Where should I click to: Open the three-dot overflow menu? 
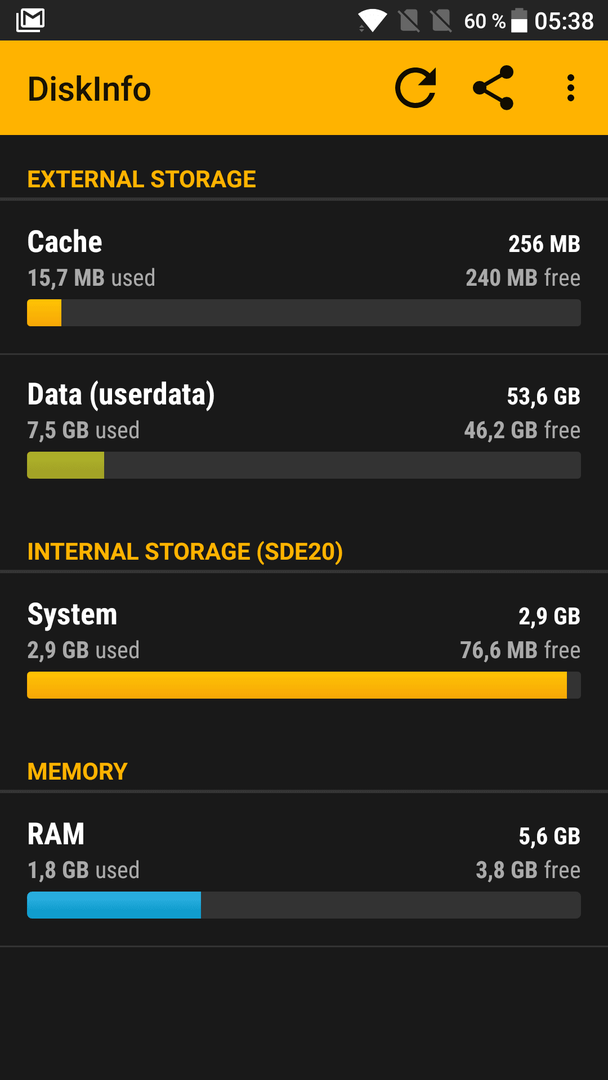coord(570,88)
